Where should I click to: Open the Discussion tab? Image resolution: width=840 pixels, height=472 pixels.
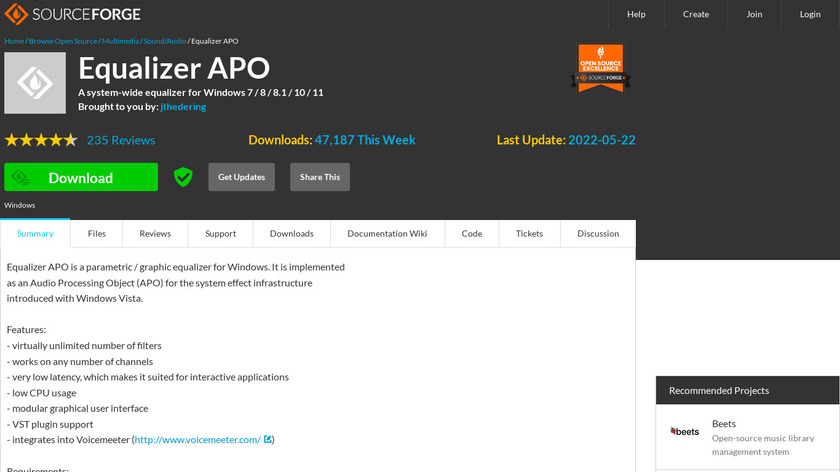[598, 234]
